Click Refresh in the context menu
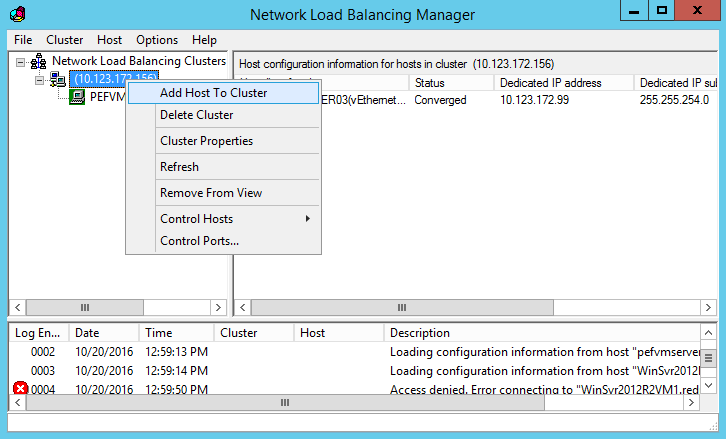 click(x=179, y=167)
